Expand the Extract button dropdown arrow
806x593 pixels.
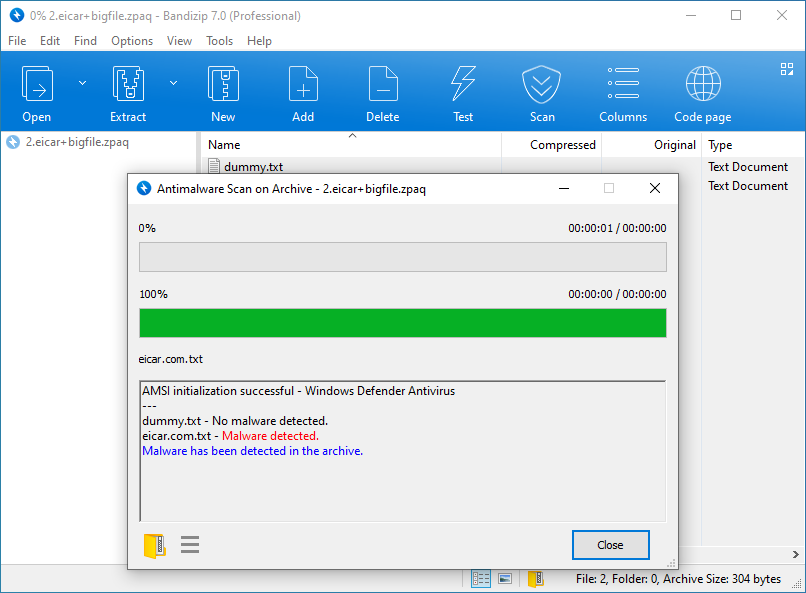point(173,82)
